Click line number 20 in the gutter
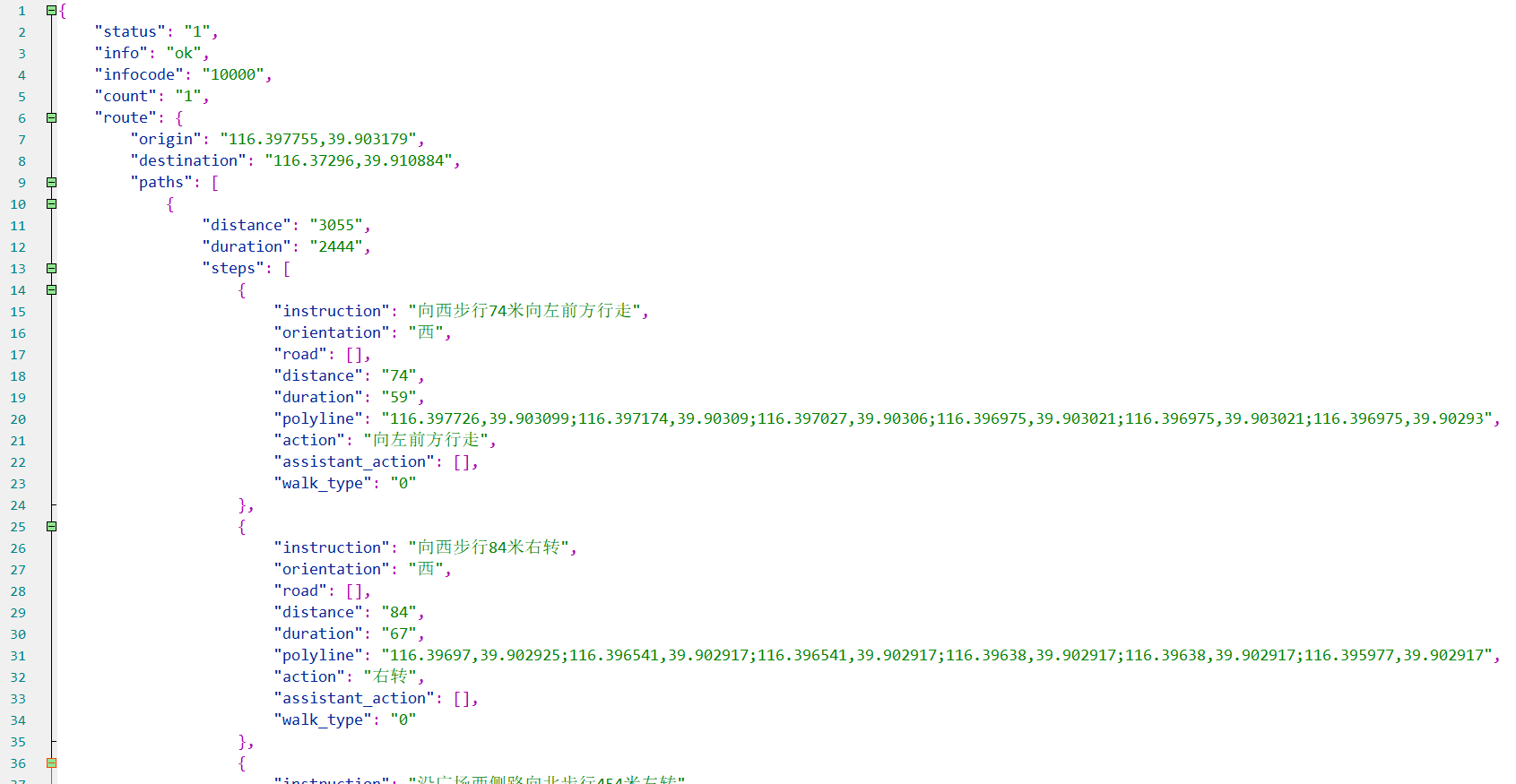The image size is (1516, 784). [x=18, y=419]
